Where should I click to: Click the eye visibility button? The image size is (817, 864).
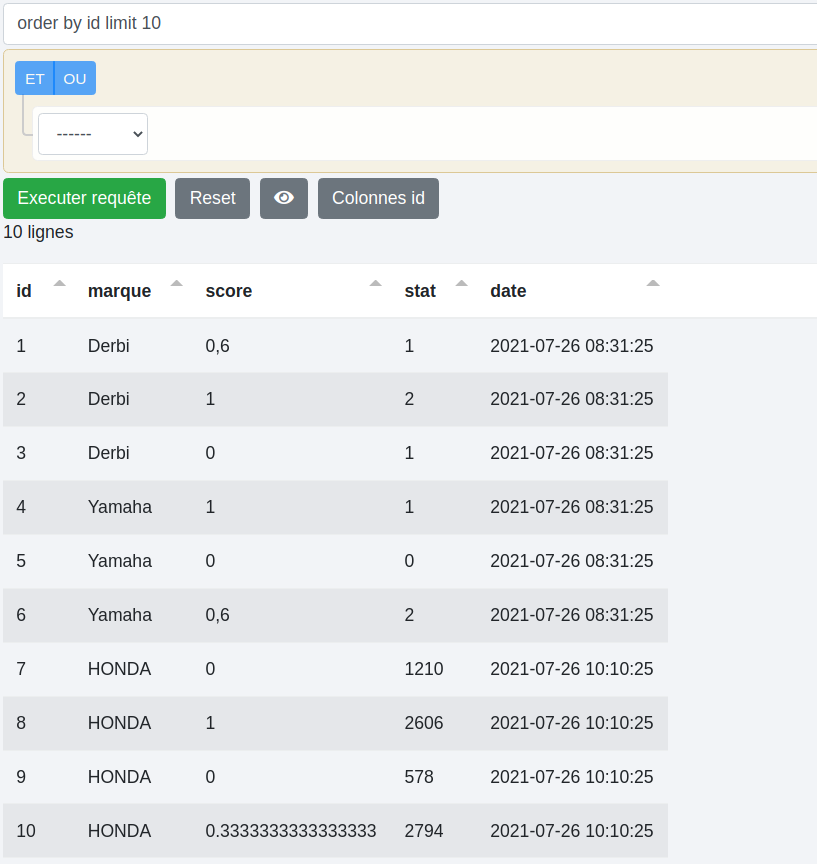[284, 198]
